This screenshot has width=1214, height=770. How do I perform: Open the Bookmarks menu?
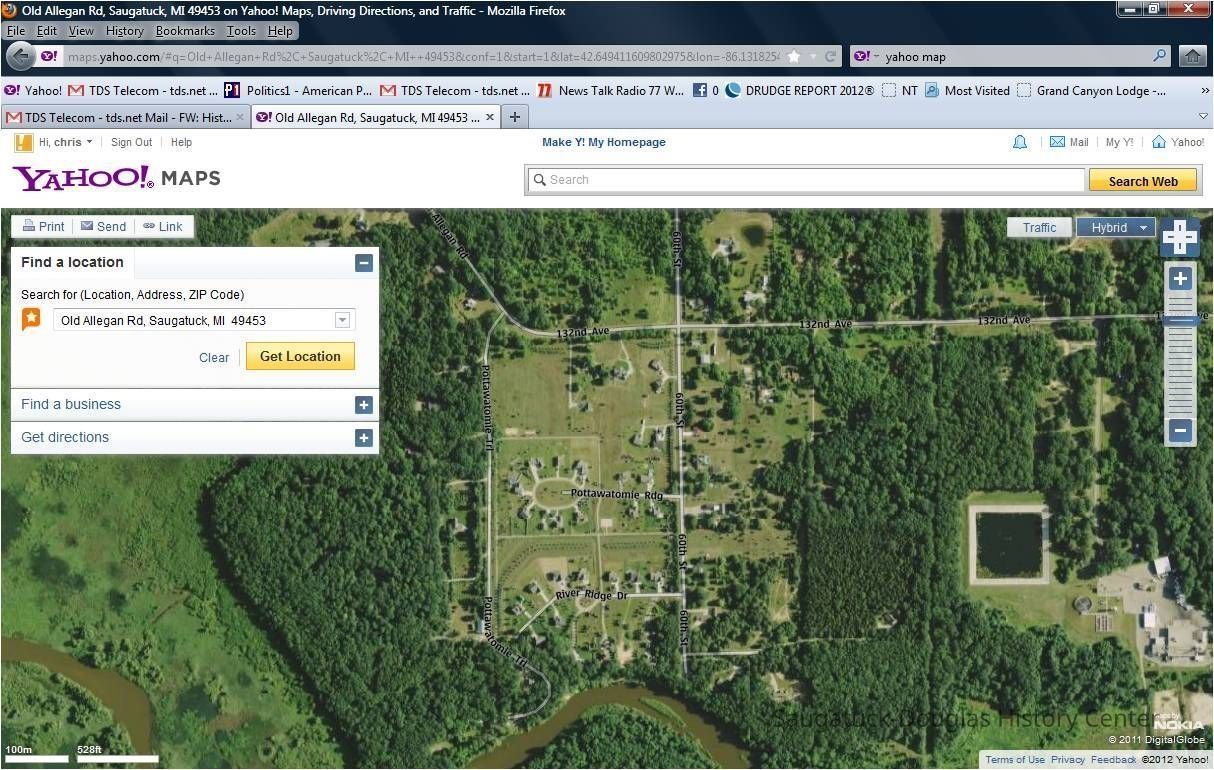(x=185, y=31)
